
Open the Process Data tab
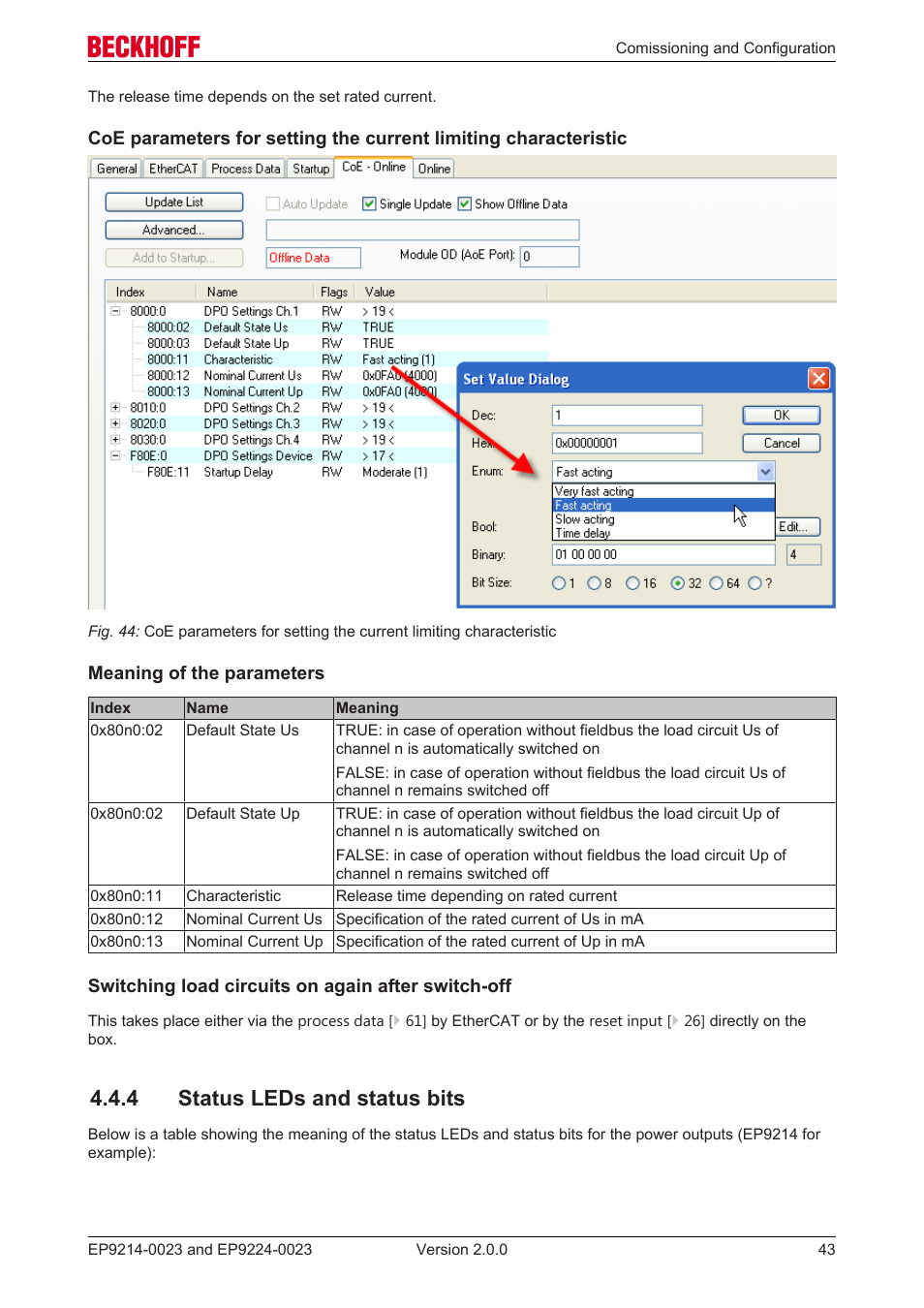pyautogui.click(x=245, y=169)
